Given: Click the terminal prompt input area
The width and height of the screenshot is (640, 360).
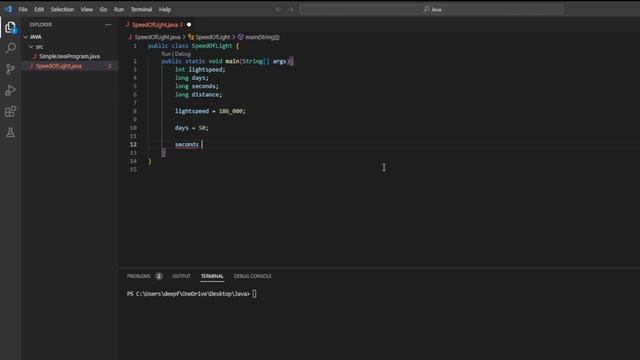Looking at the screenshot, I should pyautogui.click(x=254, y=294).
